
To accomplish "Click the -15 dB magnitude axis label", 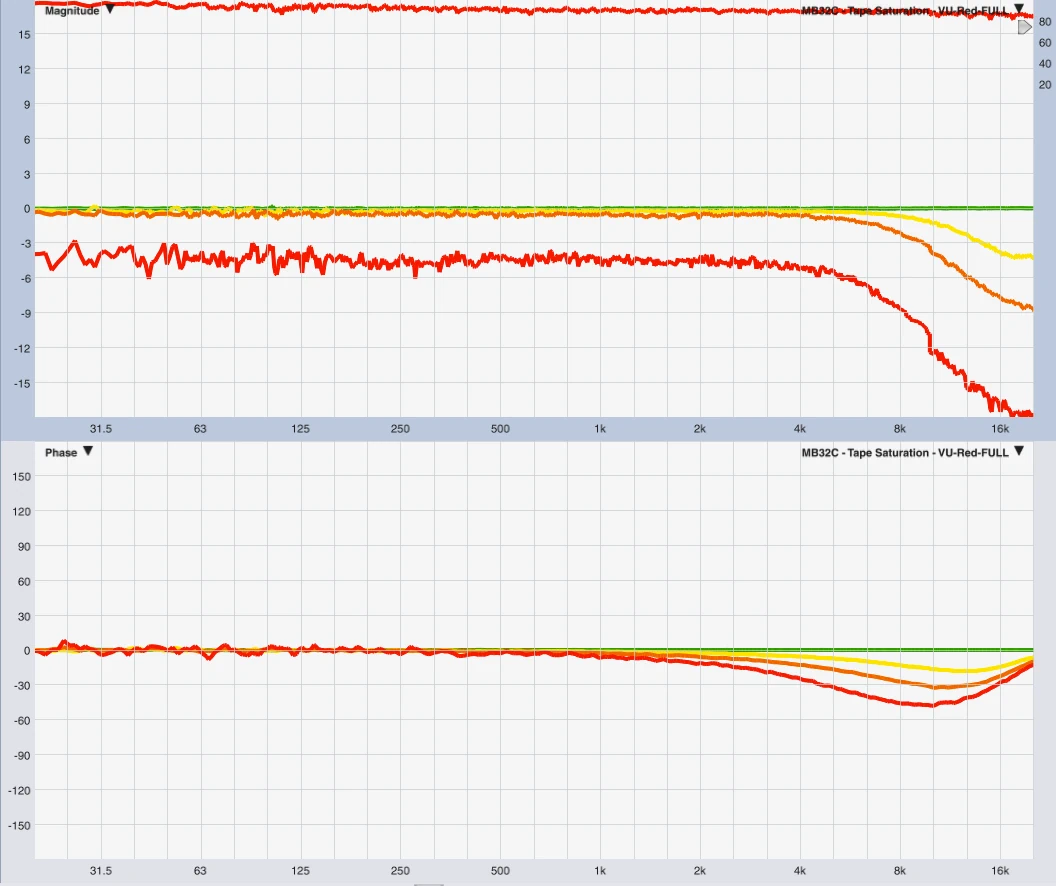I will tap(21, 383).
